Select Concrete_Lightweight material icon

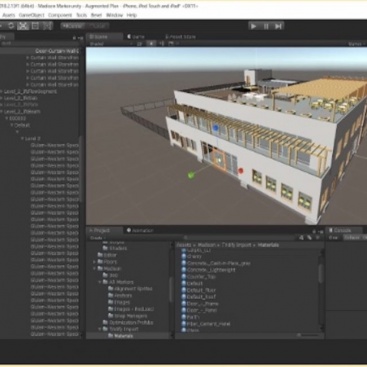pyautogui.click(x=183, y=270)
